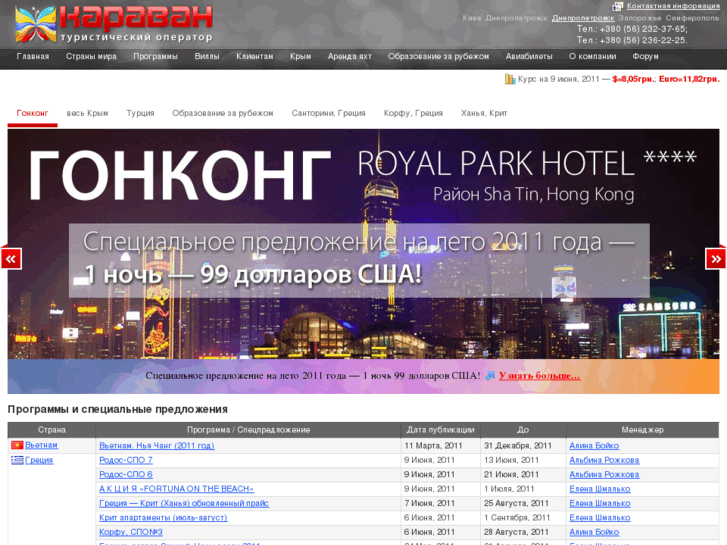This screenshot has height=545, width=727.
Task: Open Крит апартаменты (июль-август) link
Action: (163, 517)
